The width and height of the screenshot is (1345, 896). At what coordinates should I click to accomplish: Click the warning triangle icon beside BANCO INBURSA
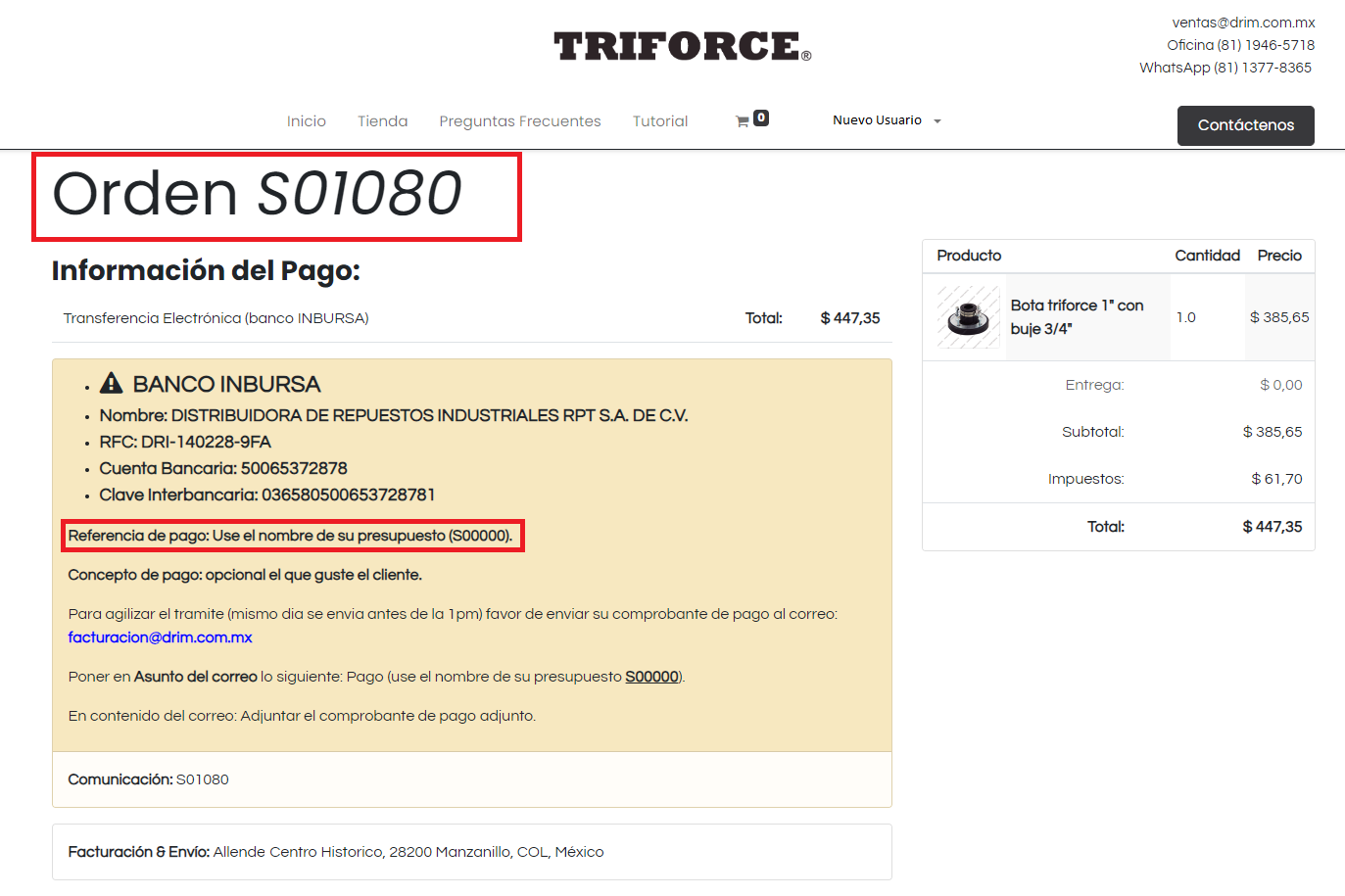(x=112, y=383)
